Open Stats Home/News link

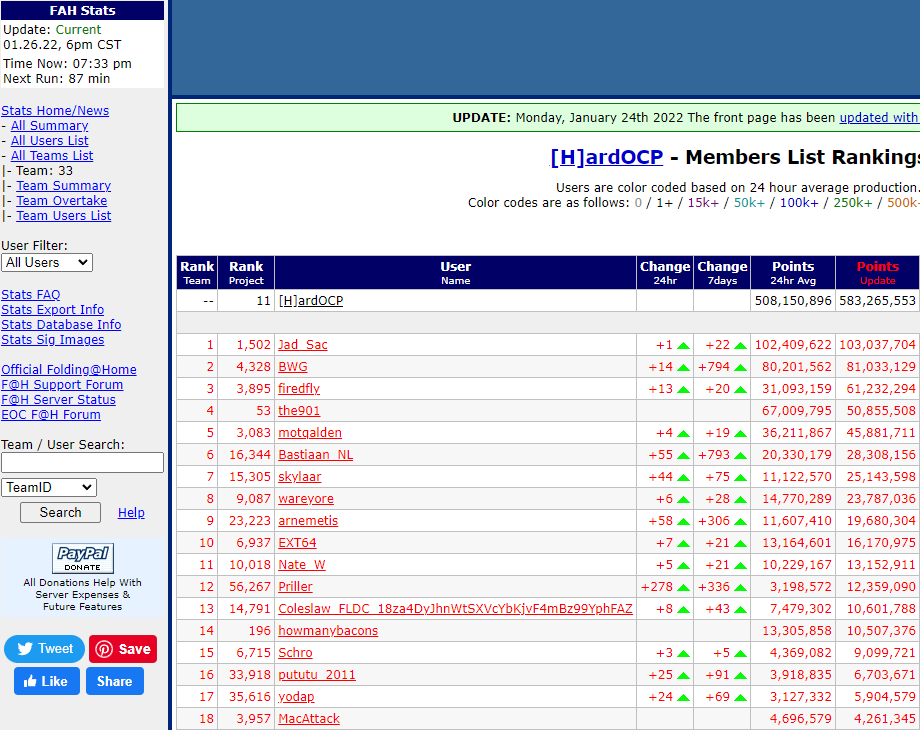tap(55, 111)
